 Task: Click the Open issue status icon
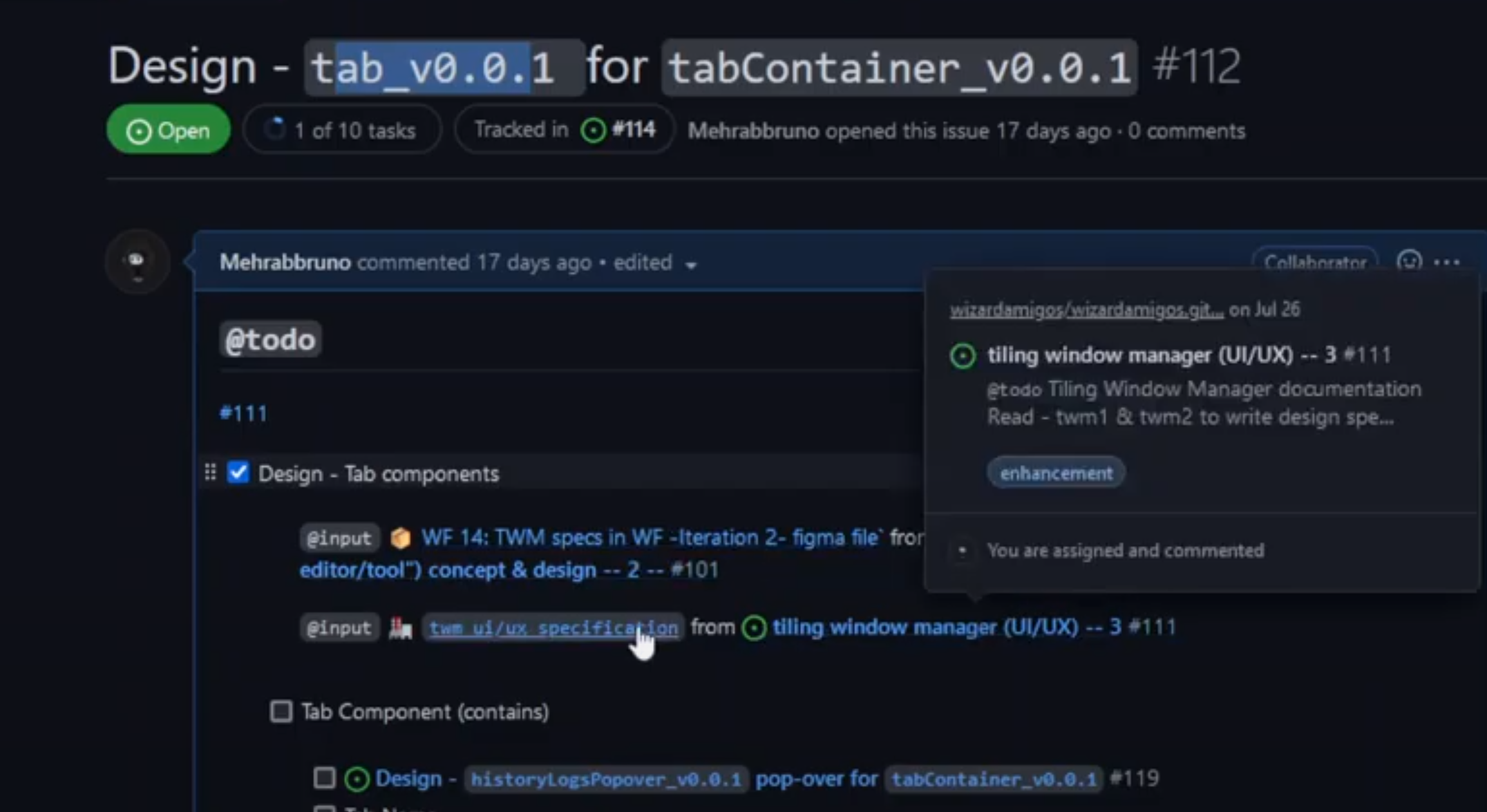pos(137,130)
